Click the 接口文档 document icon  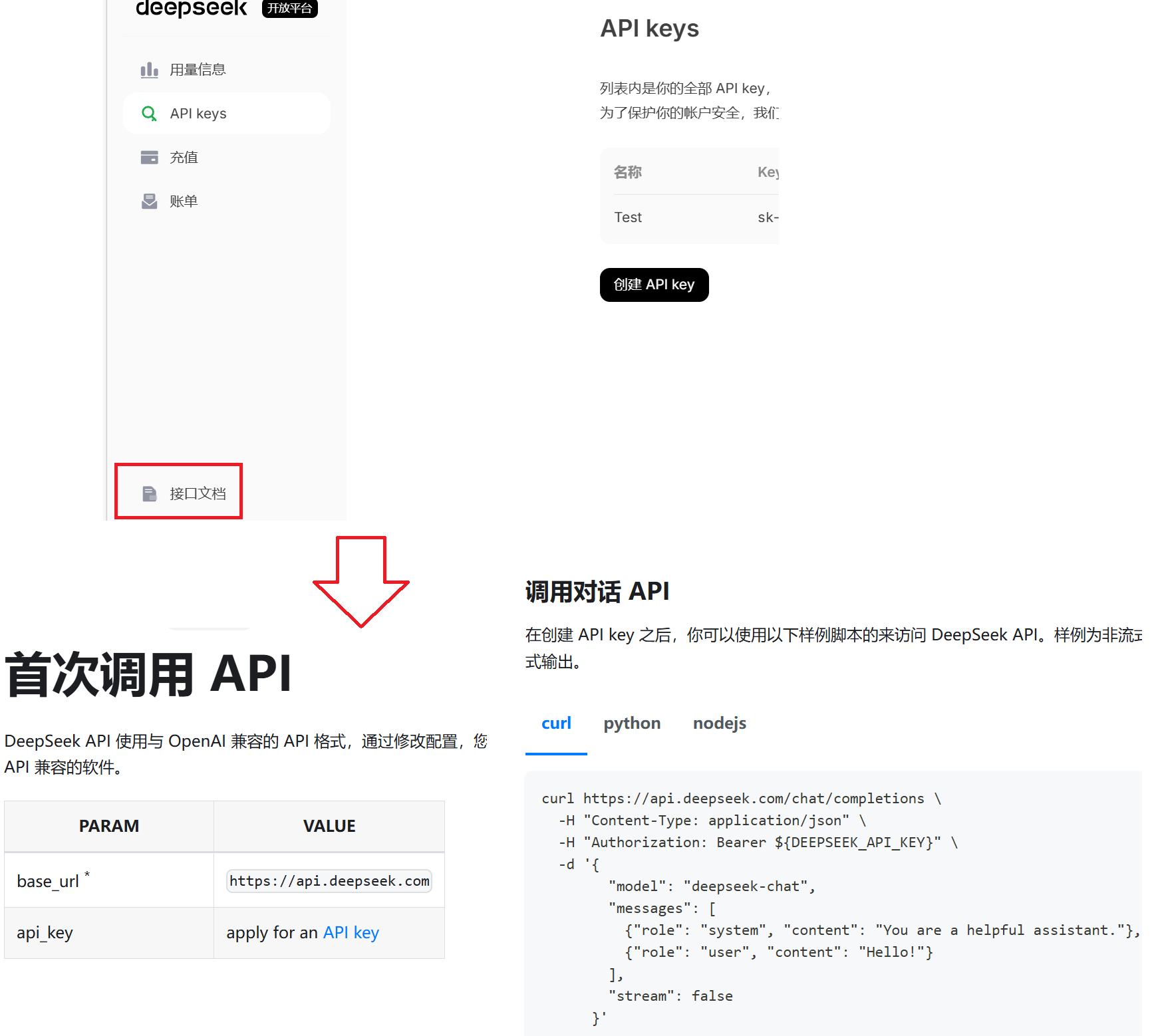point(150,493)
